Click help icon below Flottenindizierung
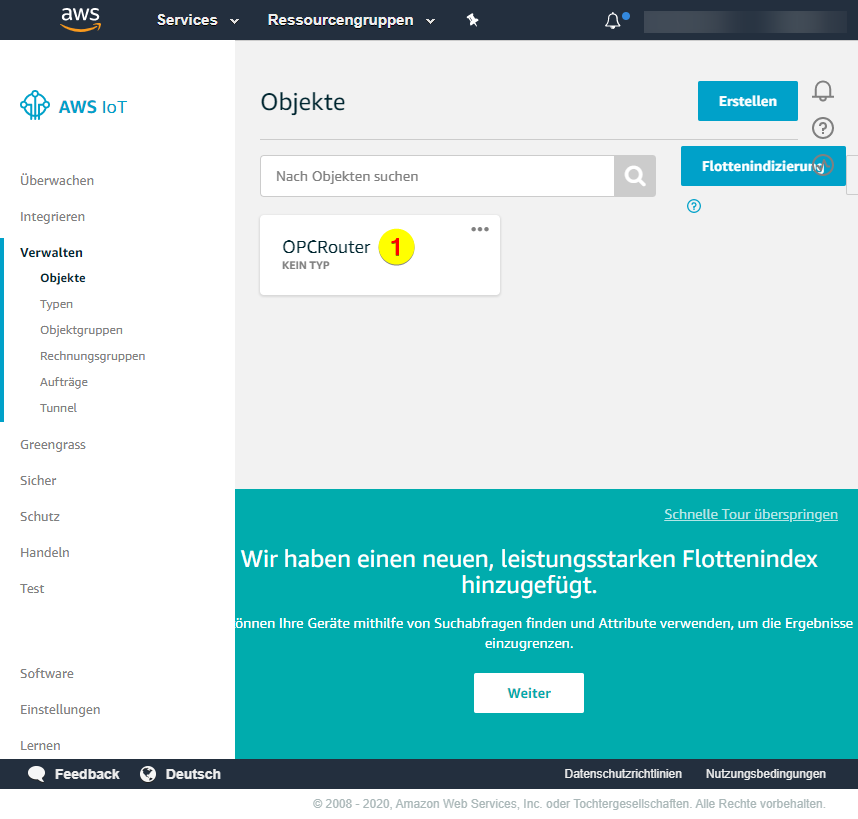 coord(694,206)
